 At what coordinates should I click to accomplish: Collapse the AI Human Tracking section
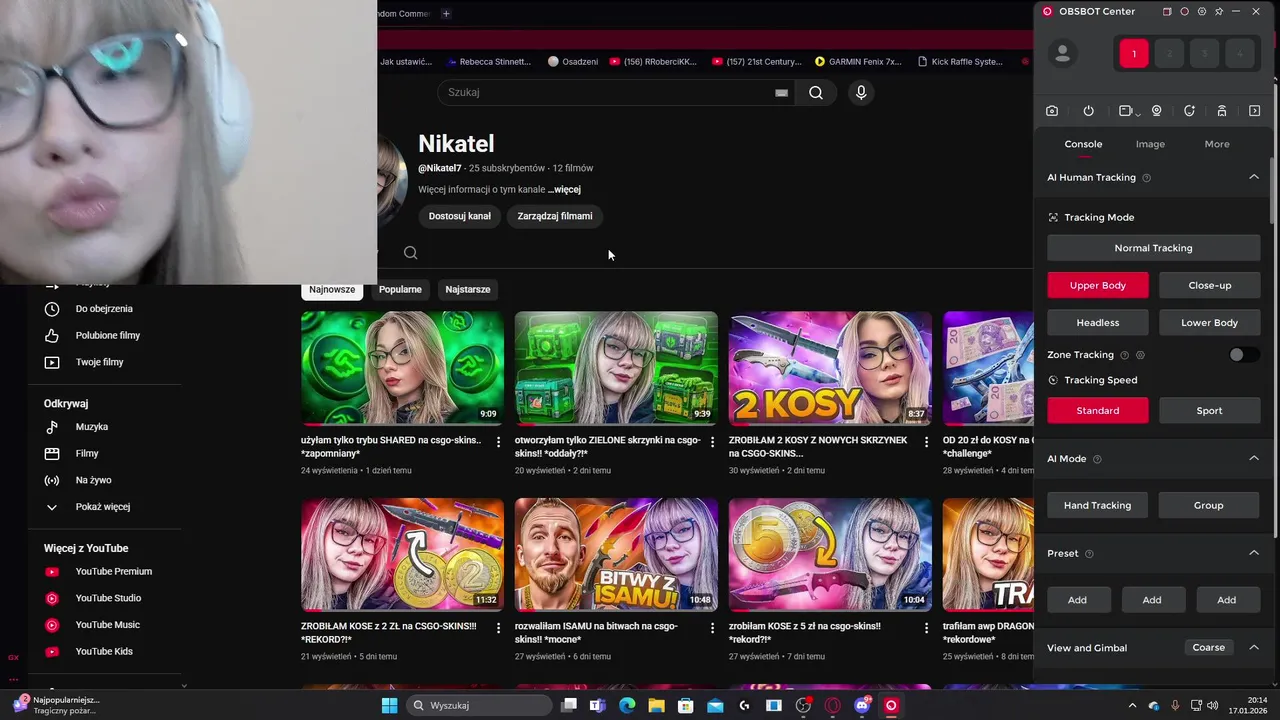pyautogui.click(x=1254, y=177)
